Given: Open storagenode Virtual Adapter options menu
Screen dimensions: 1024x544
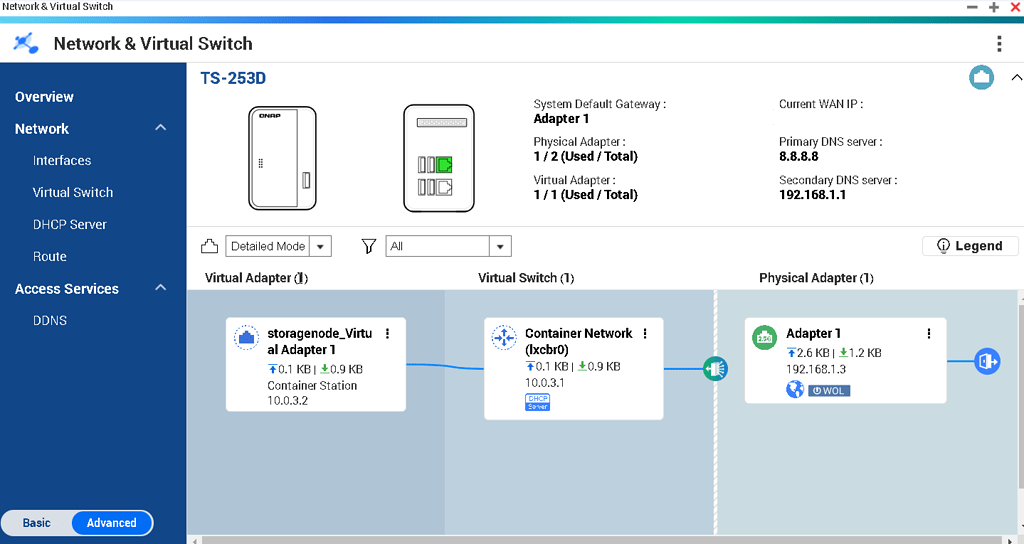Looking at the screenshot, I should 388,334.
